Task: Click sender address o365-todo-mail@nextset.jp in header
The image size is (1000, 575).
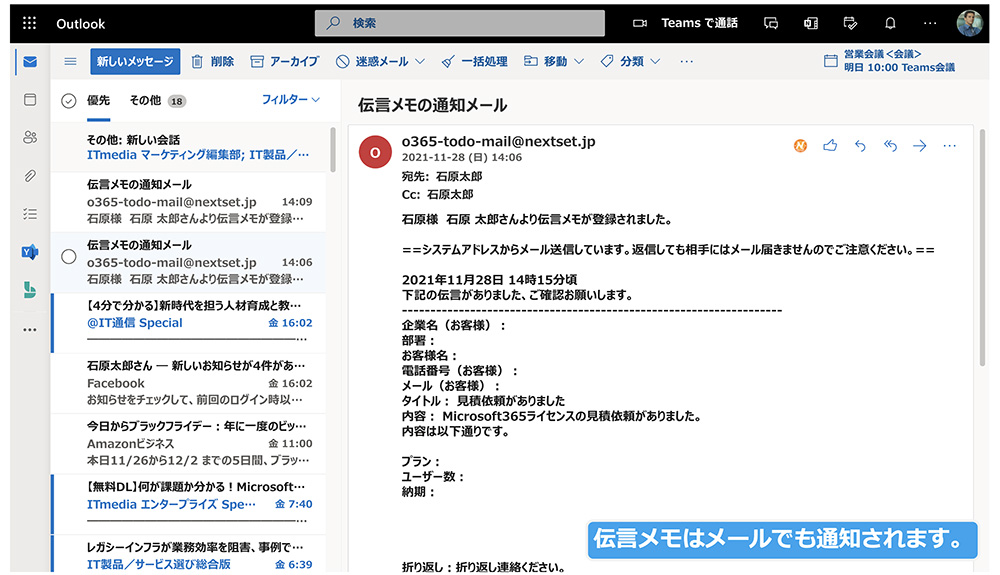Action: 498,142
